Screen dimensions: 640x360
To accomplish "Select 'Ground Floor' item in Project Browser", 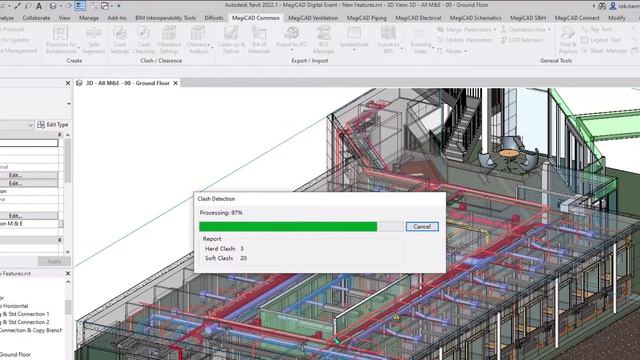I will tap(15, 354).
